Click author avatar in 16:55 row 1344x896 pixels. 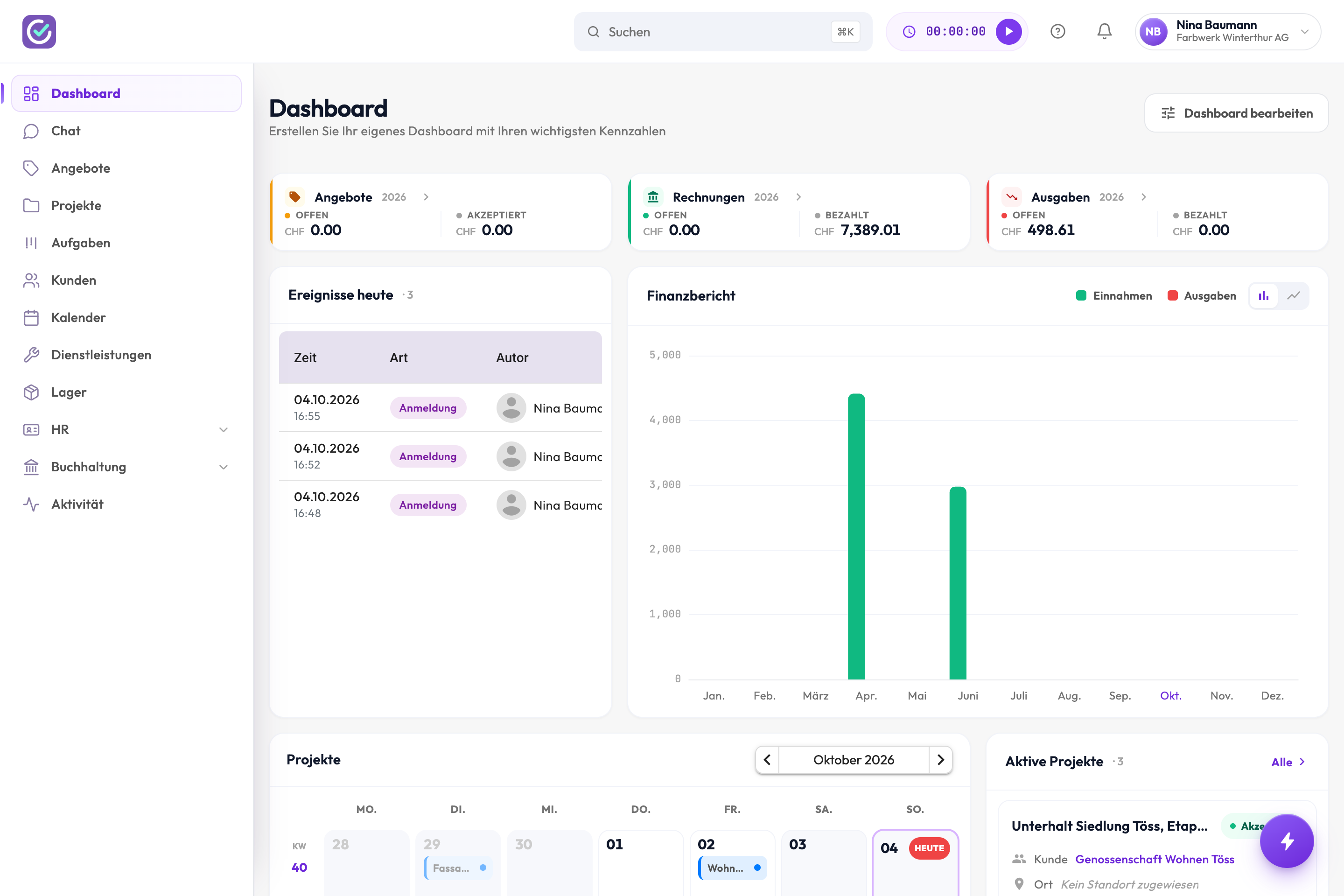511,407
